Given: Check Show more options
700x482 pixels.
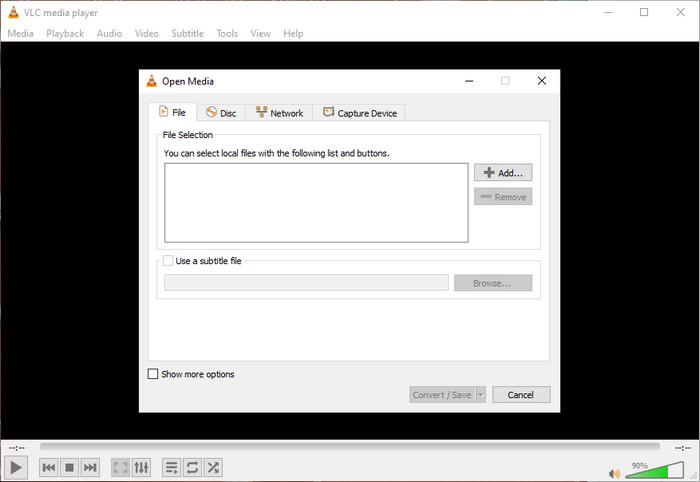Looking at the screenshot, I should 153,374.
